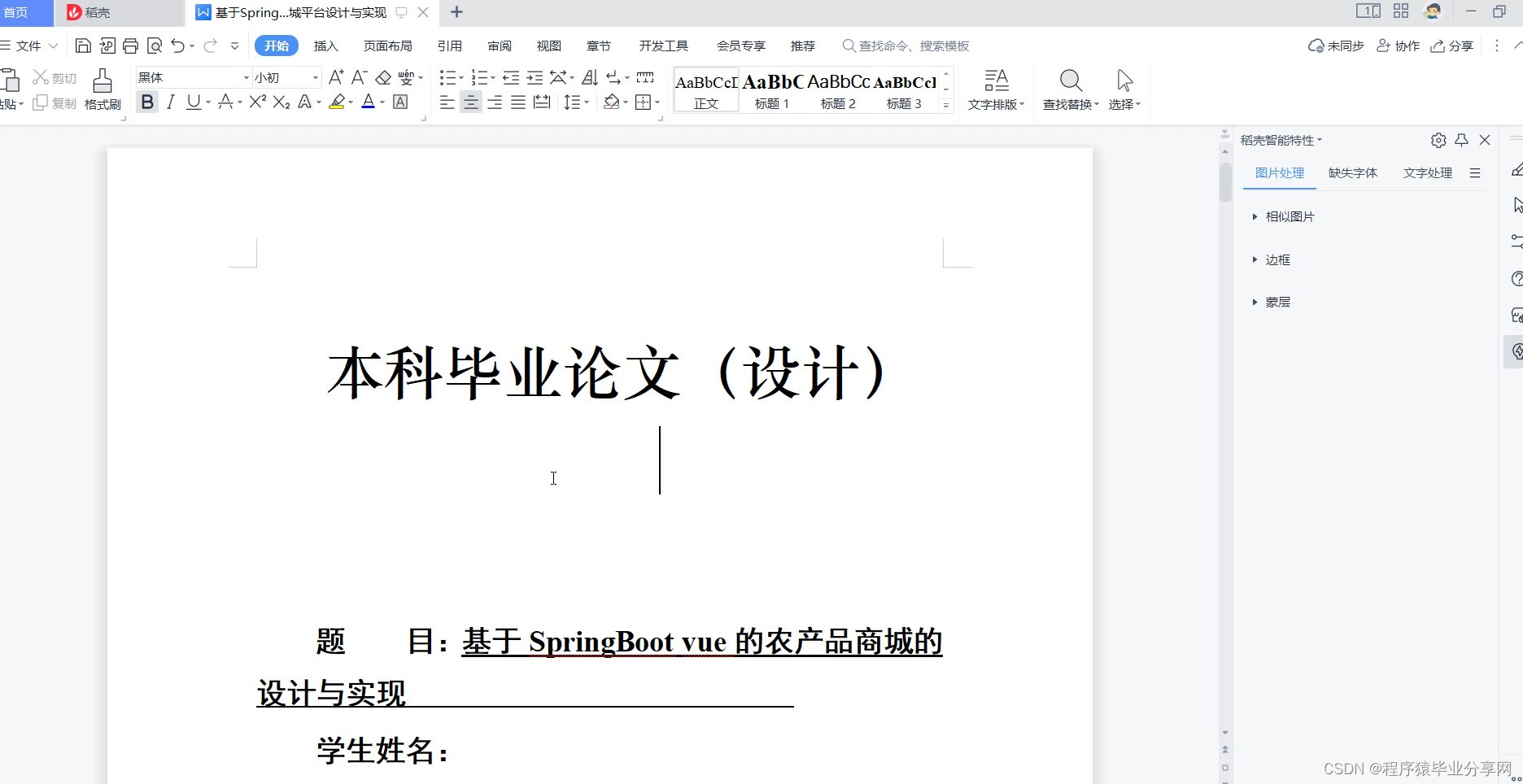Image resolution: width=1523 pixels, height=784 pixels.
Task: Open the font name dropdown (黑体)
Action: [x=246, y=77]
